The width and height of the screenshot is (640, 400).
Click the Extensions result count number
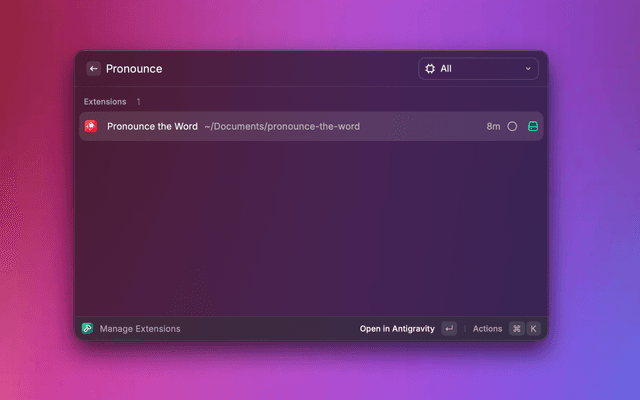138,101
